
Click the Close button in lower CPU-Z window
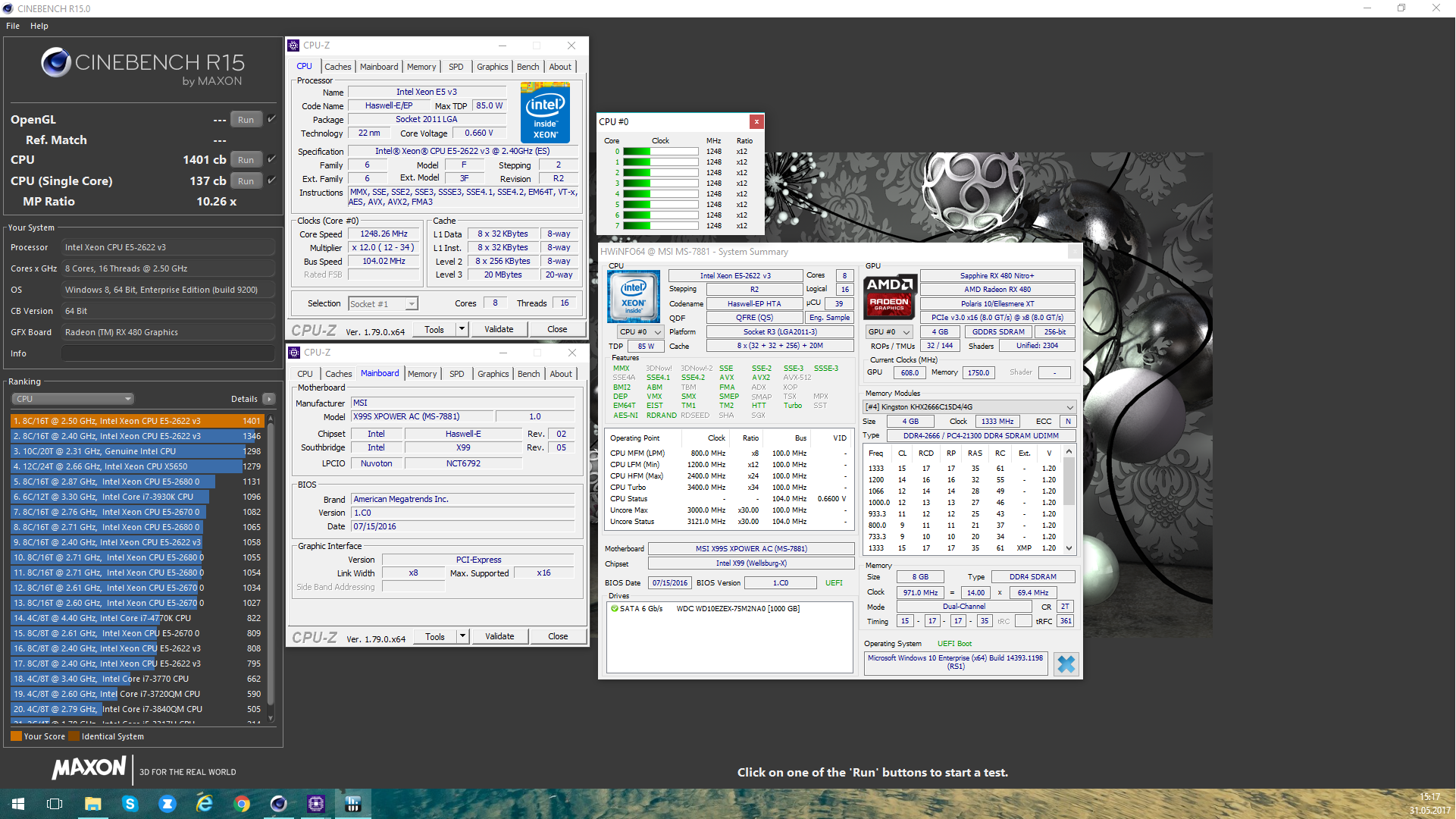(x=558, y=636)
